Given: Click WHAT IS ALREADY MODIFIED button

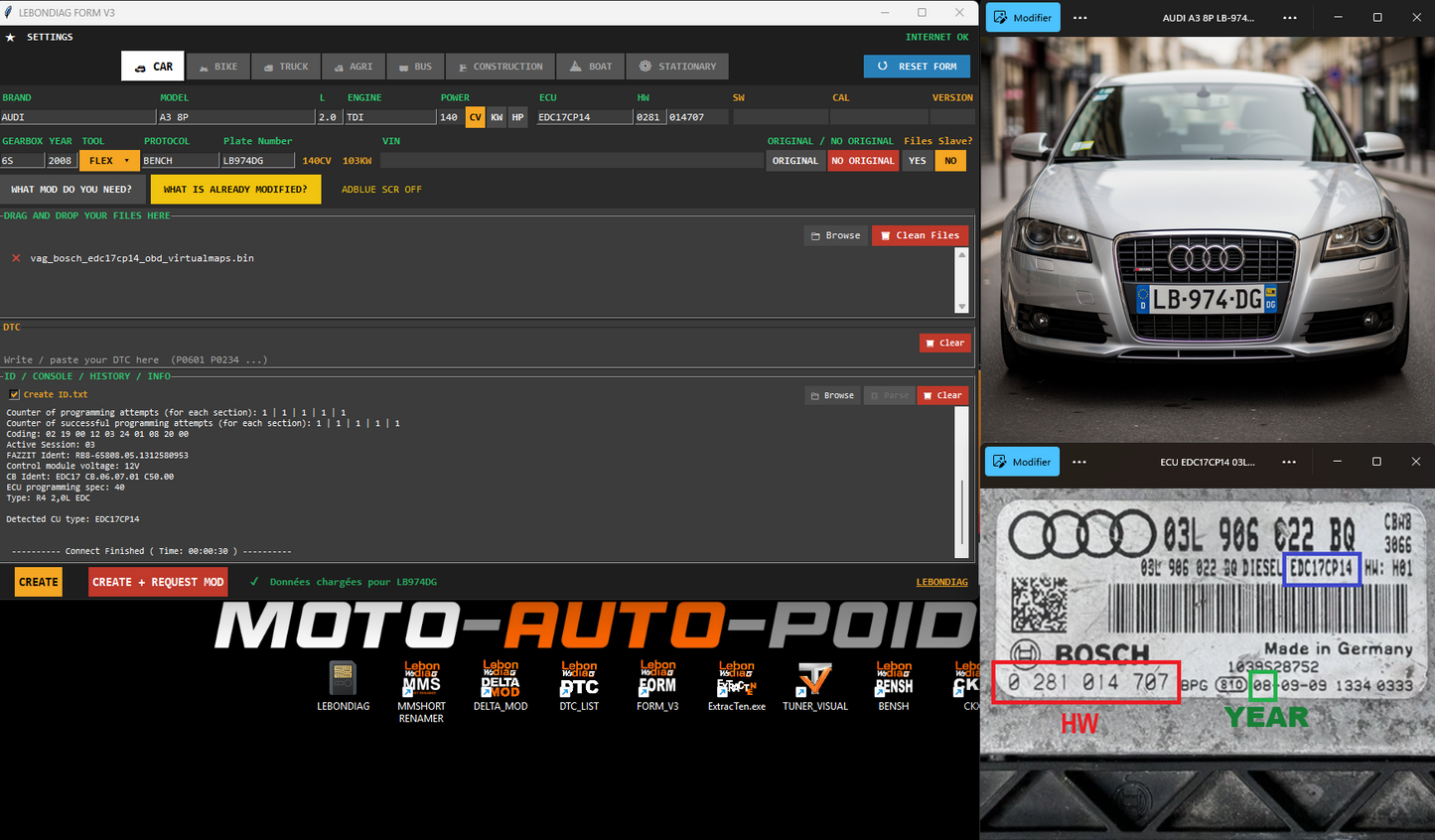Looking at the screenshot, I should 235,189.
